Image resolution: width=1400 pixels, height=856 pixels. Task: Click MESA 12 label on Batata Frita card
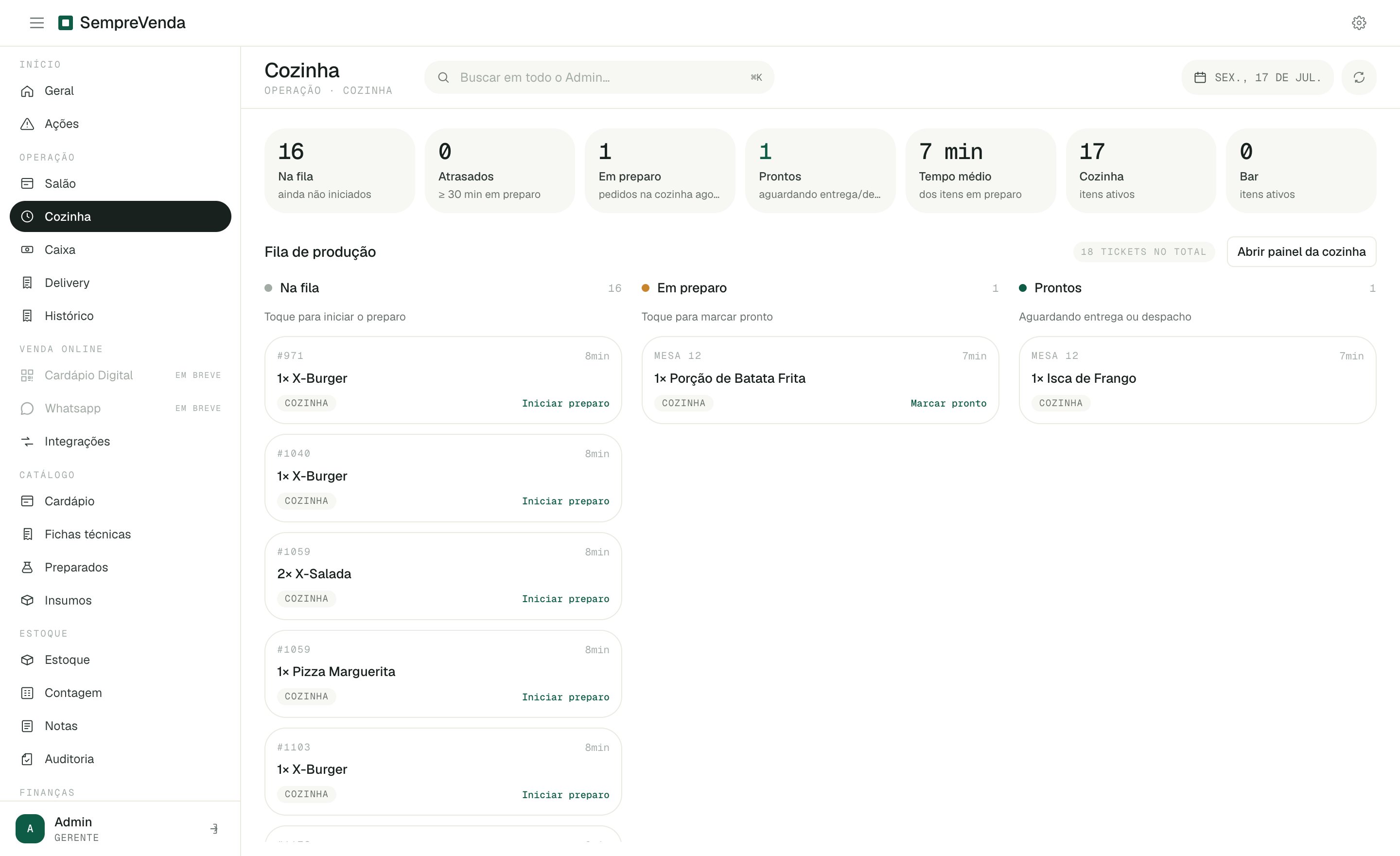point(677,356)
